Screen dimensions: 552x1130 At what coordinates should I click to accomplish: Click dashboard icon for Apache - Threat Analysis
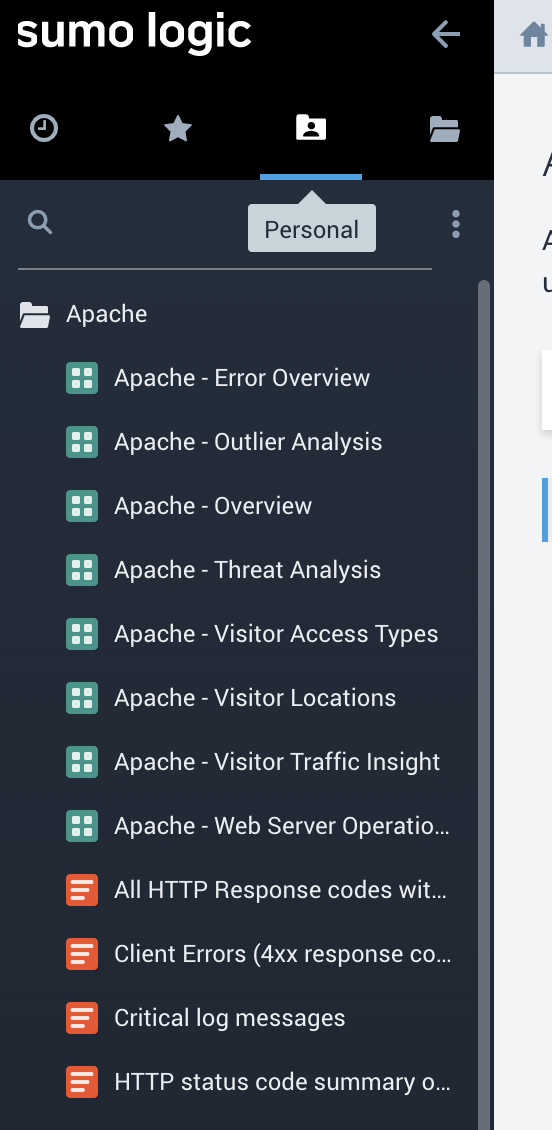point(82,570)
